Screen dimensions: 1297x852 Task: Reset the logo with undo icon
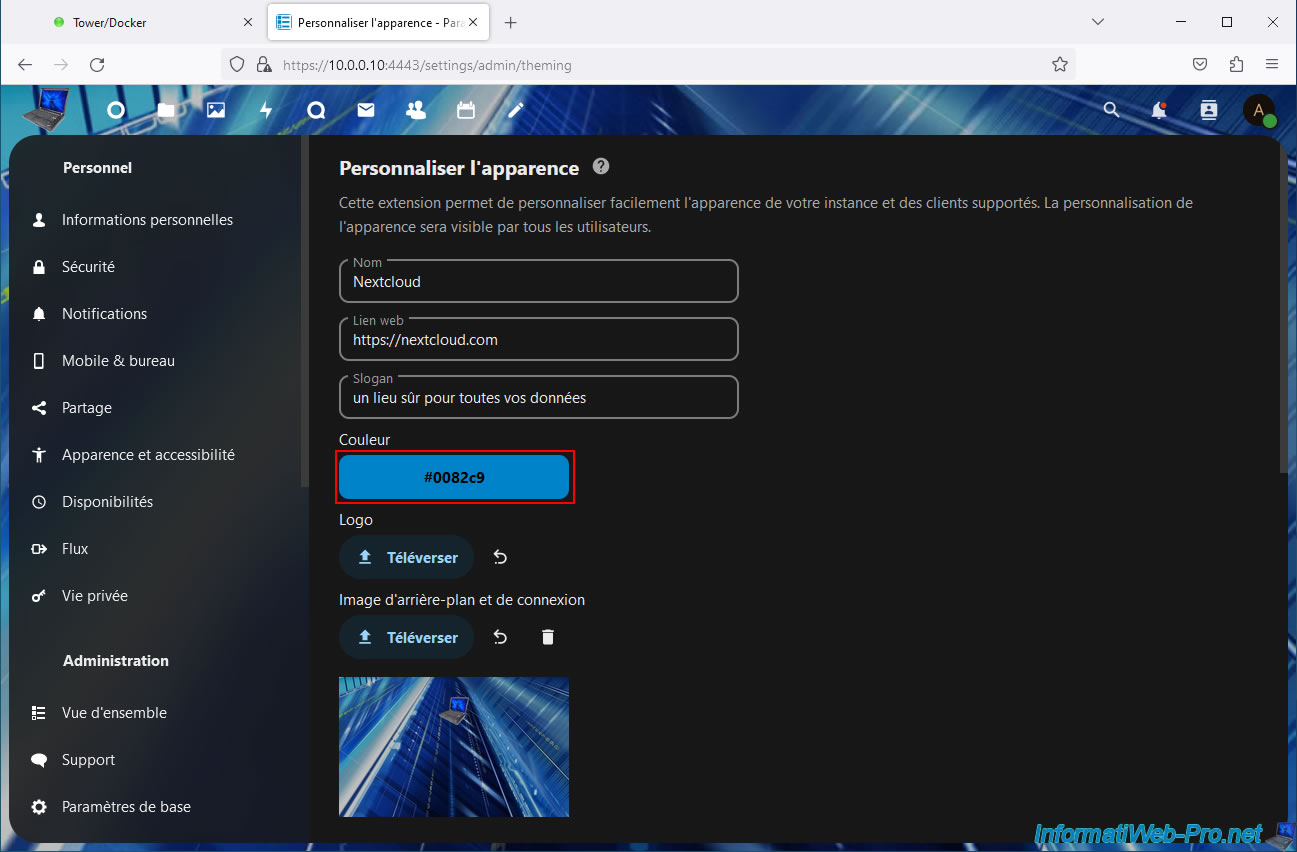500,557
